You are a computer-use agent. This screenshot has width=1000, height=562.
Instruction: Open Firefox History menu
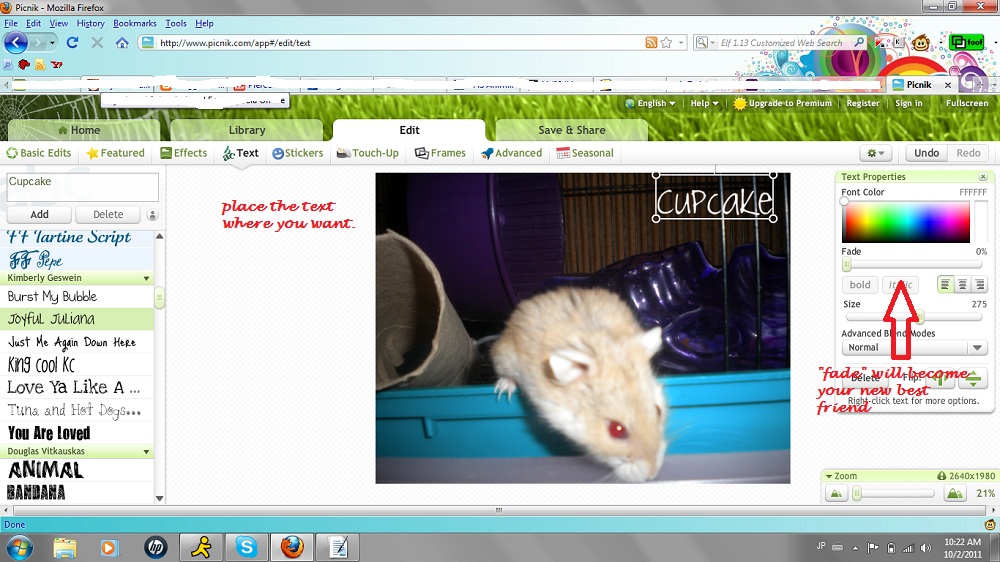90,24
